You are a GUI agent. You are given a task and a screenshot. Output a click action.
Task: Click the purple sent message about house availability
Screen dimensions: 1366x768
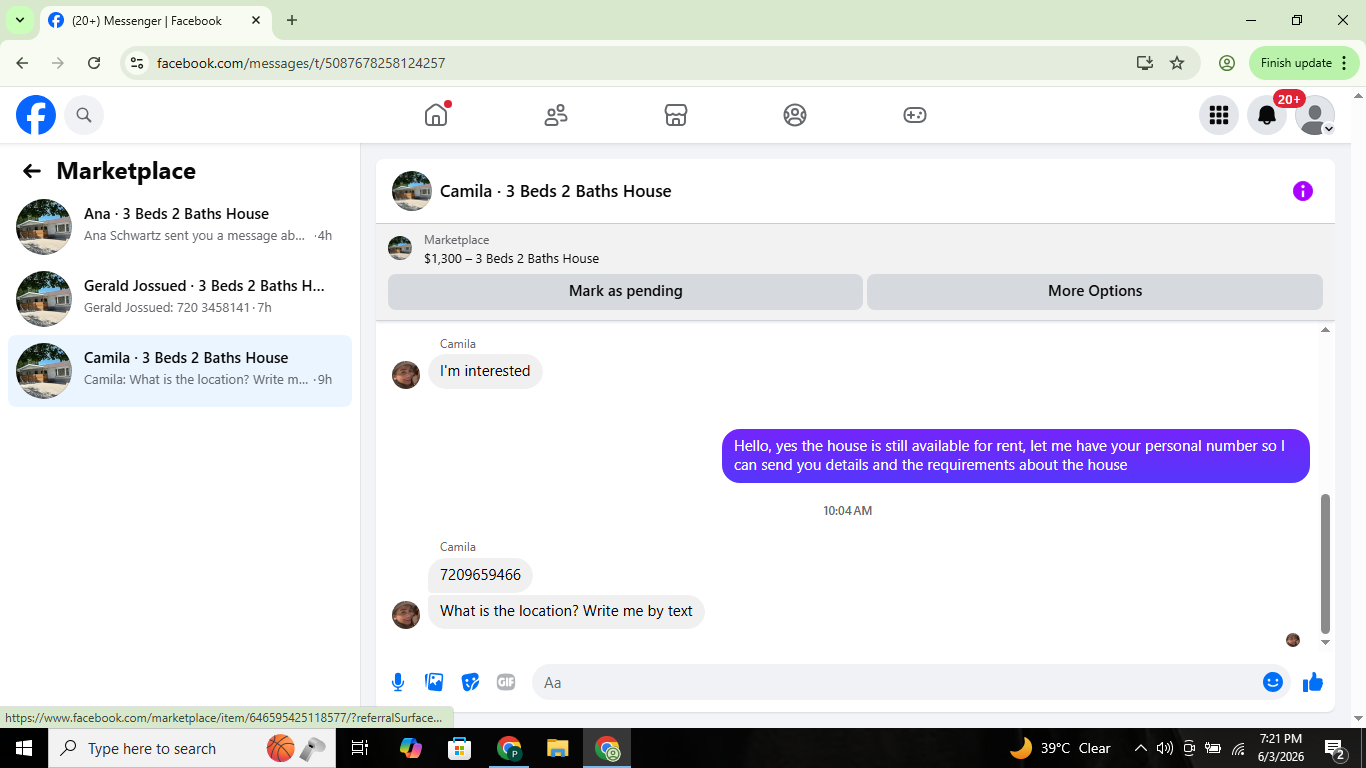pyautogui.click(x=1016, y=456)
